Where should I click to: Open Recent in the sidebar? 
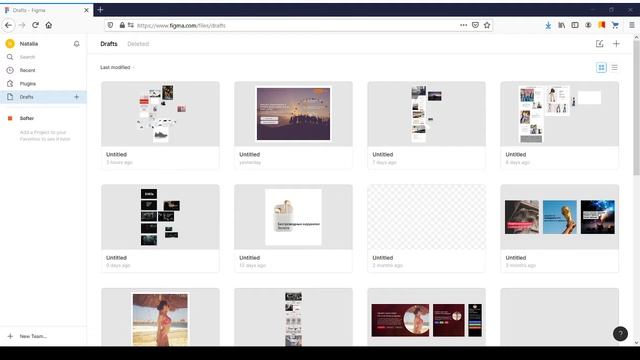[27, 70]
